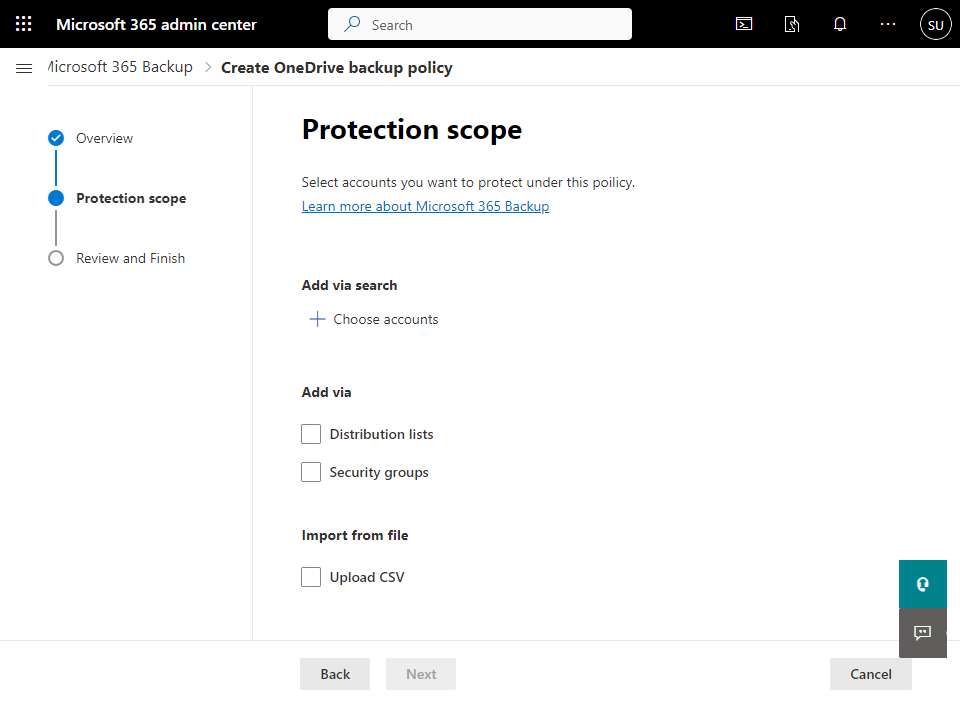Open the notifications bell
960x708 pixels.
pos(840,24)
